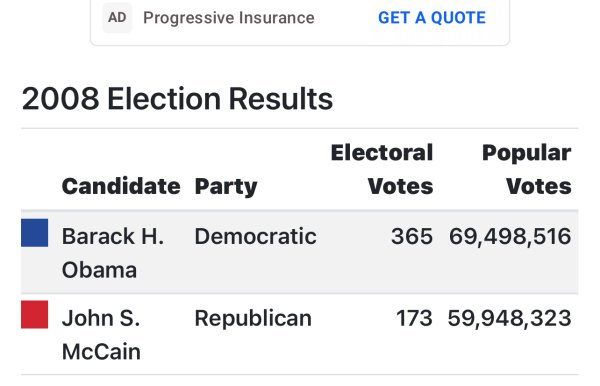Click the Popular Votes column header
Viewport: 600px width, 386px height.
coord(527,169)
